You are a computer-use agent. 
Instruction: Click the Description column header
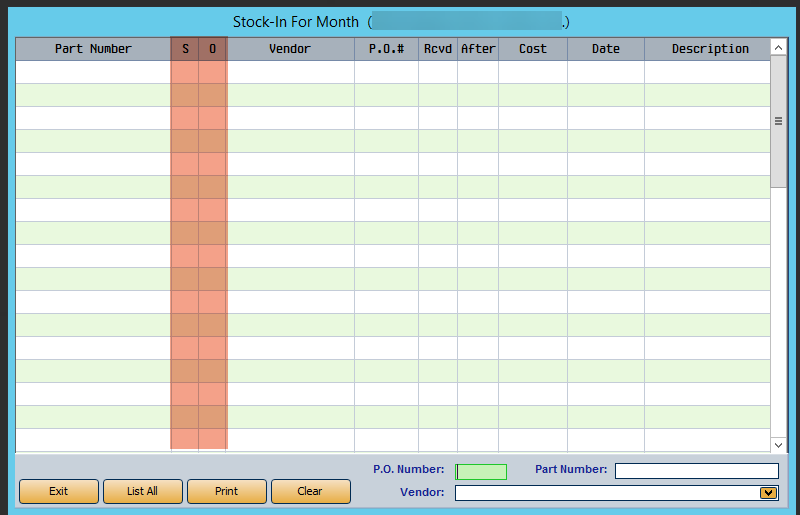(x=709, y=49)
